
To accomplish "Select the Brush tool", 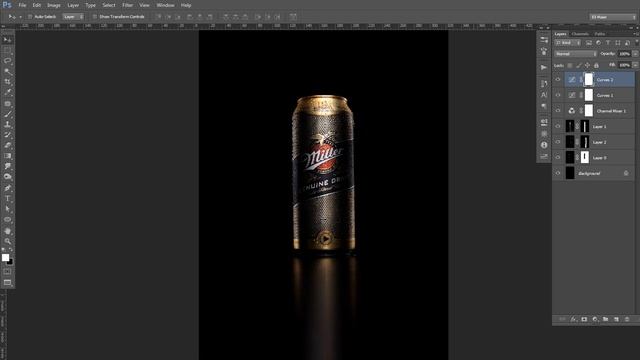I will pyautogui.click(x=7, y=114).
